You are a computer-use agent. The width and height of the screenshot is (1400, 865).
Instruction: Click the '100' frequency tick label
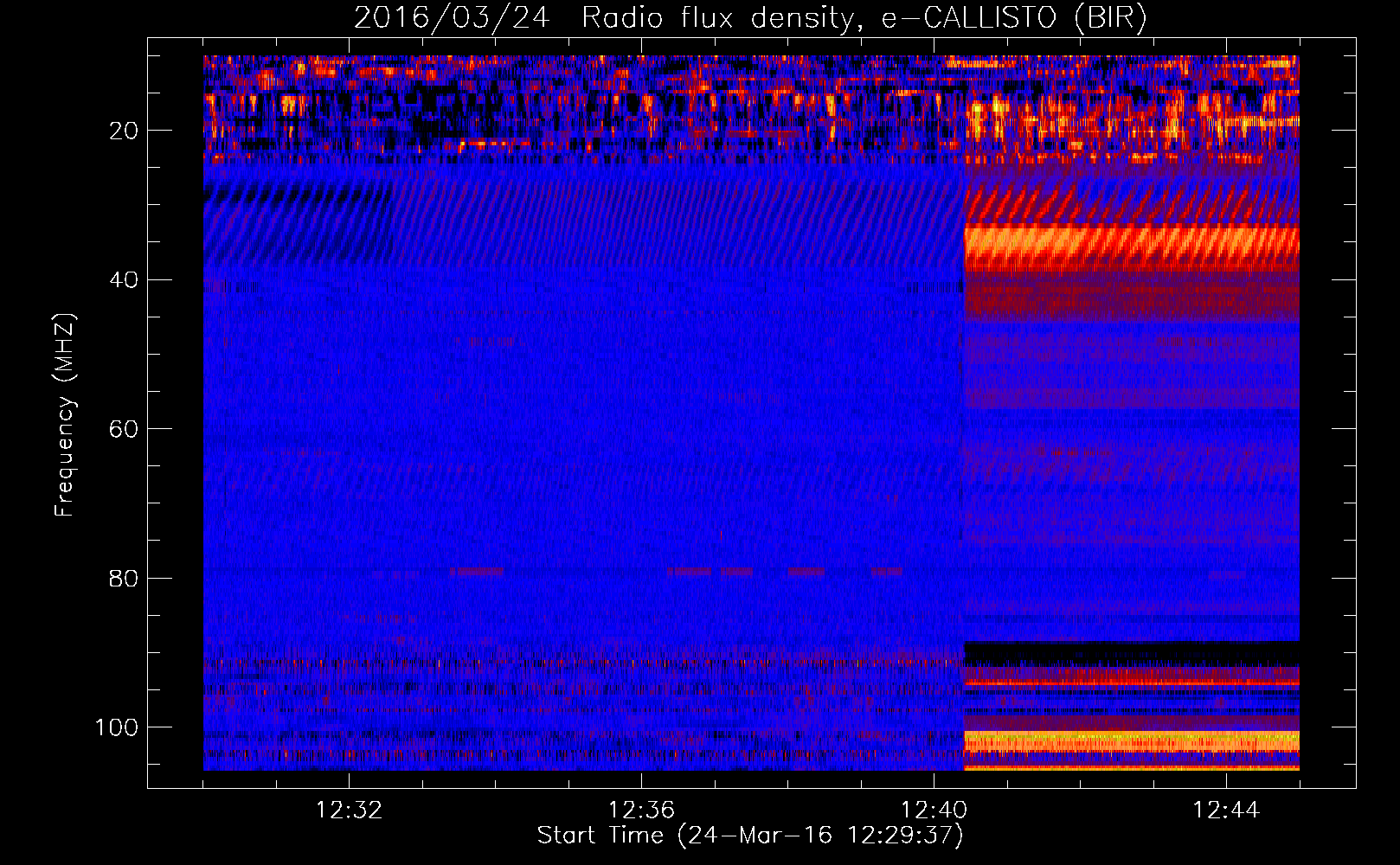click(117, 727)
